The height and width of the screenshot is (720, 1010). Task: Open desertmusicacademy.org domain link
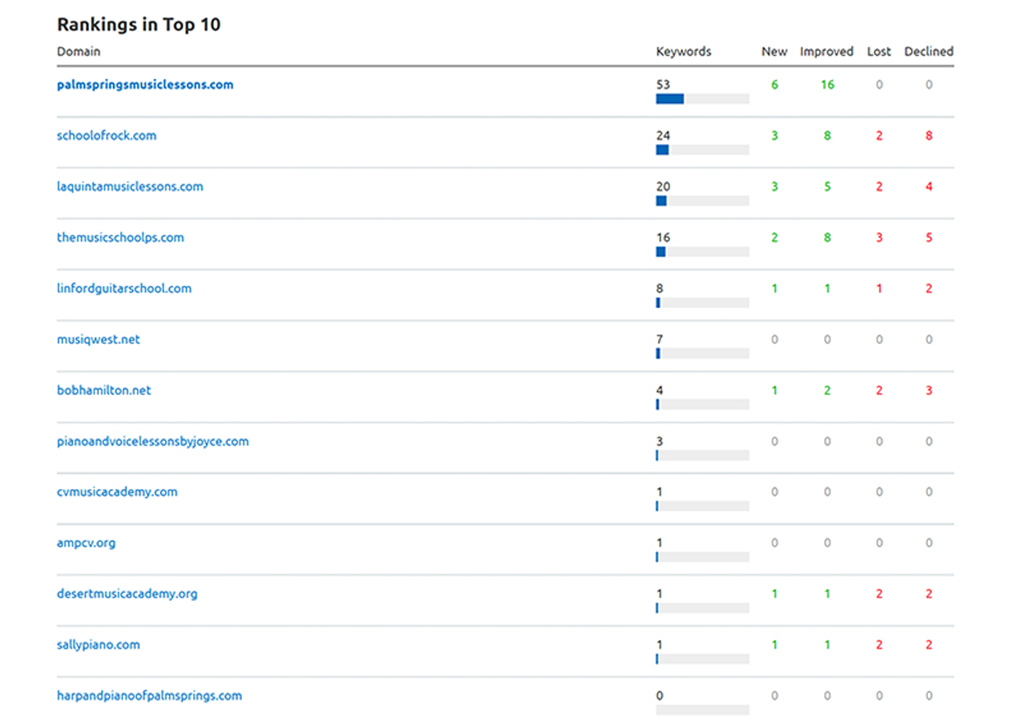click(x=127, y=594)
